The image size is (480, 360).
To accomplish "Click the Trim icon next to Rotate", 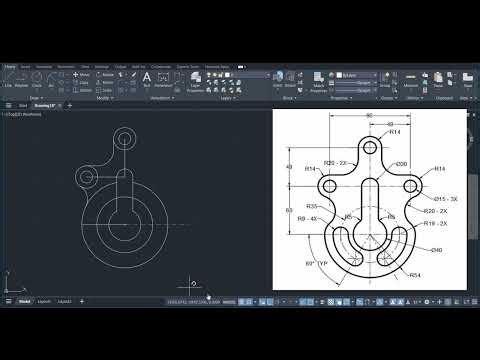I will (121, 75).
